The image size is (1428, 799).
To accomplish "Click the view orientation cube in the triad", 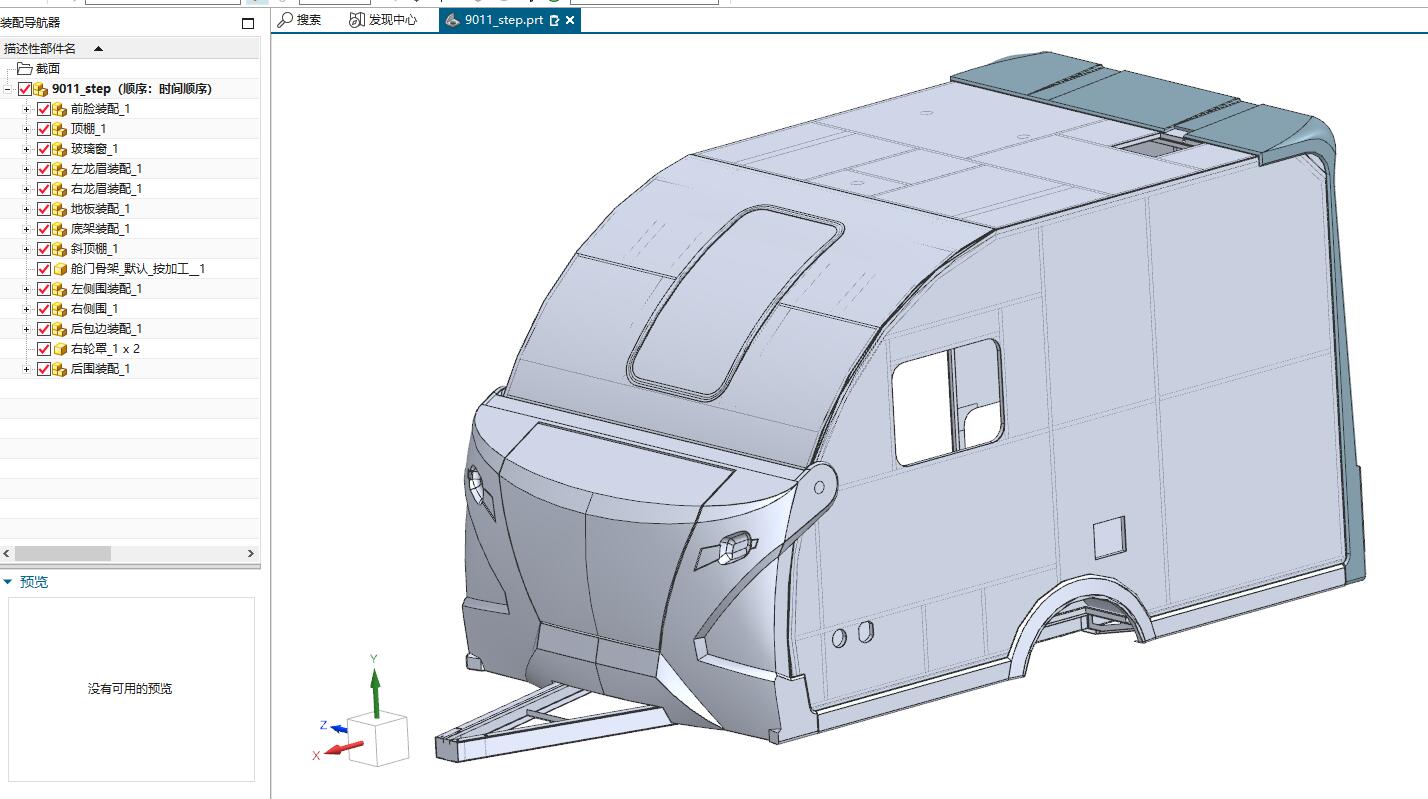I will coord(379,739).
